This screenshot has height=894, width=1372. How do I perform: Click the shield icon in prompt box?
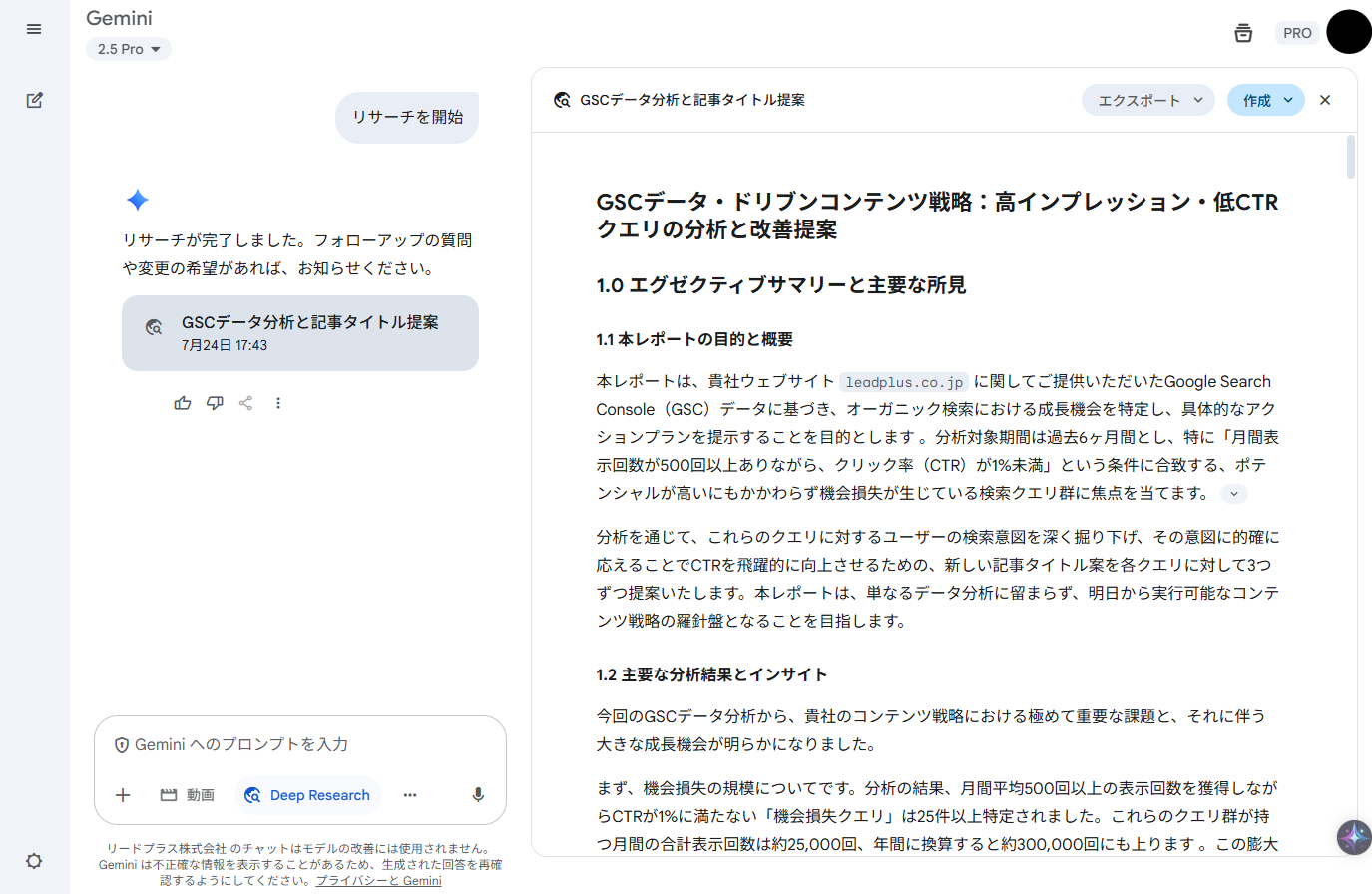[122, 745]
